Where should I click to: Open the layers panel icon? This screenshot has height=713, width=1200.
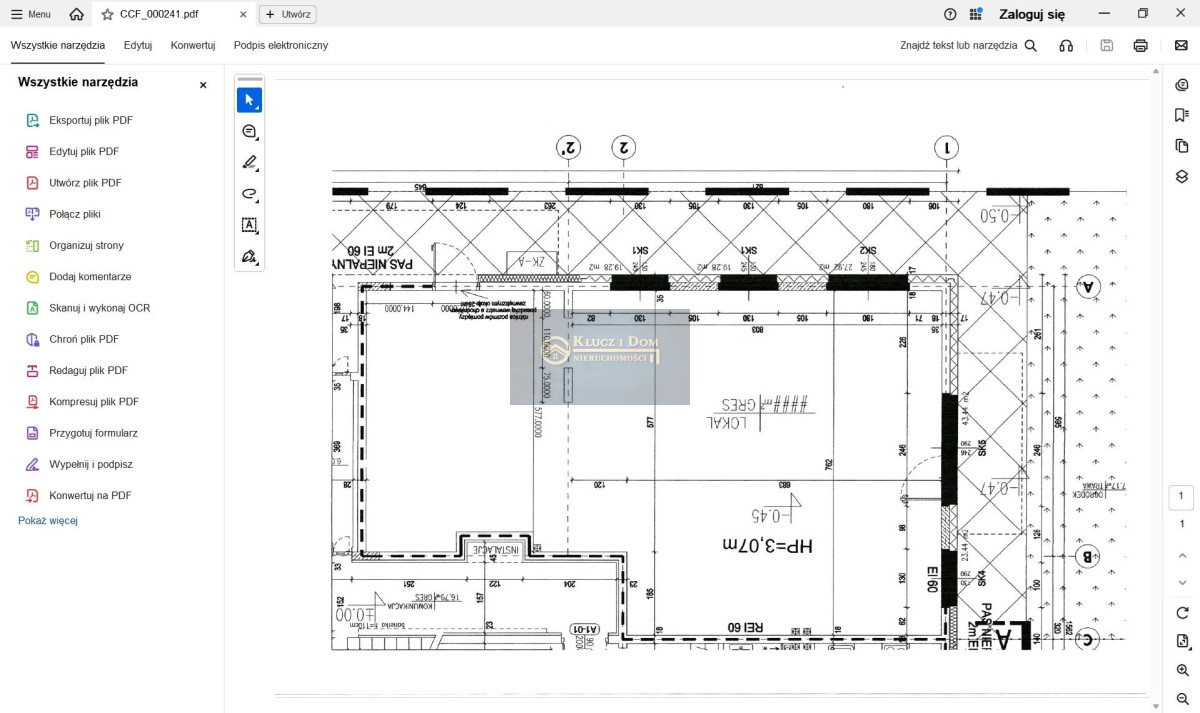[1181, 176]
